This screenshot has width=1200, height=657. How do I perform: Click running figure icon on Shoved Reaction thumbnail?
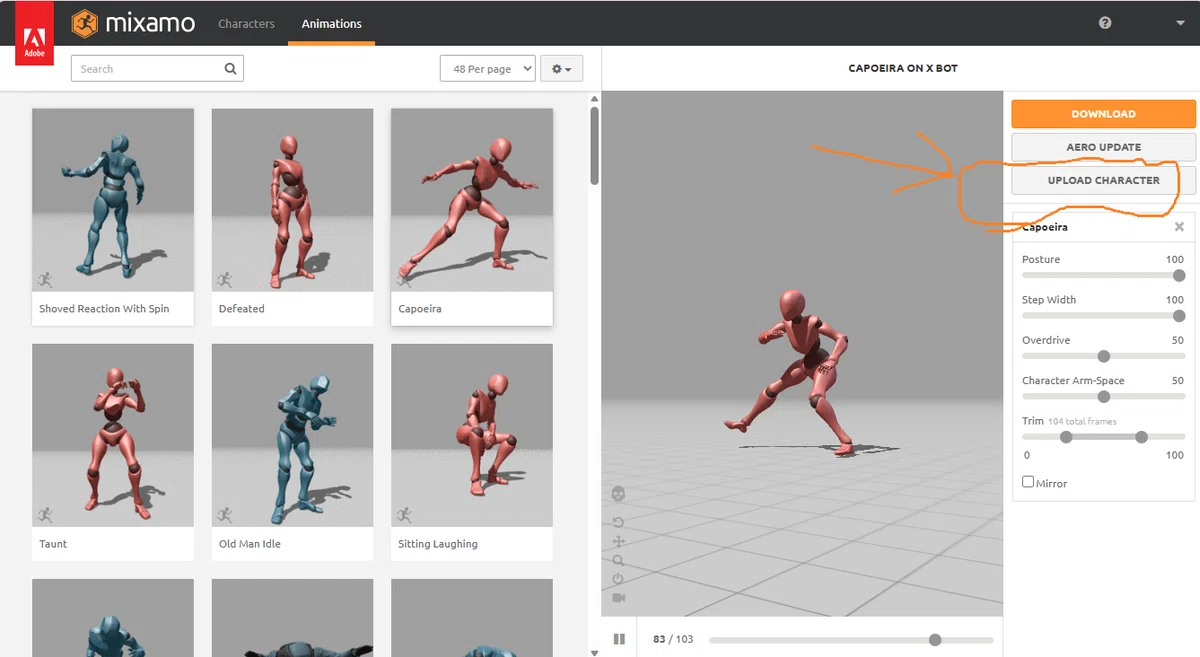pyautogui.click(x=44, y=279)
